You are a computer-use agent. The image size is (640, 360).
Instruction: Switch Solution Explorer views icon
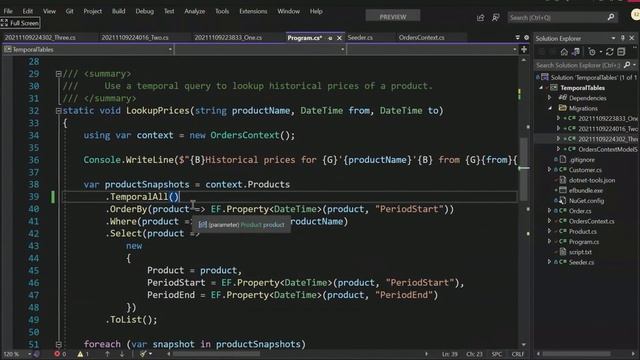tap(576, 52)
